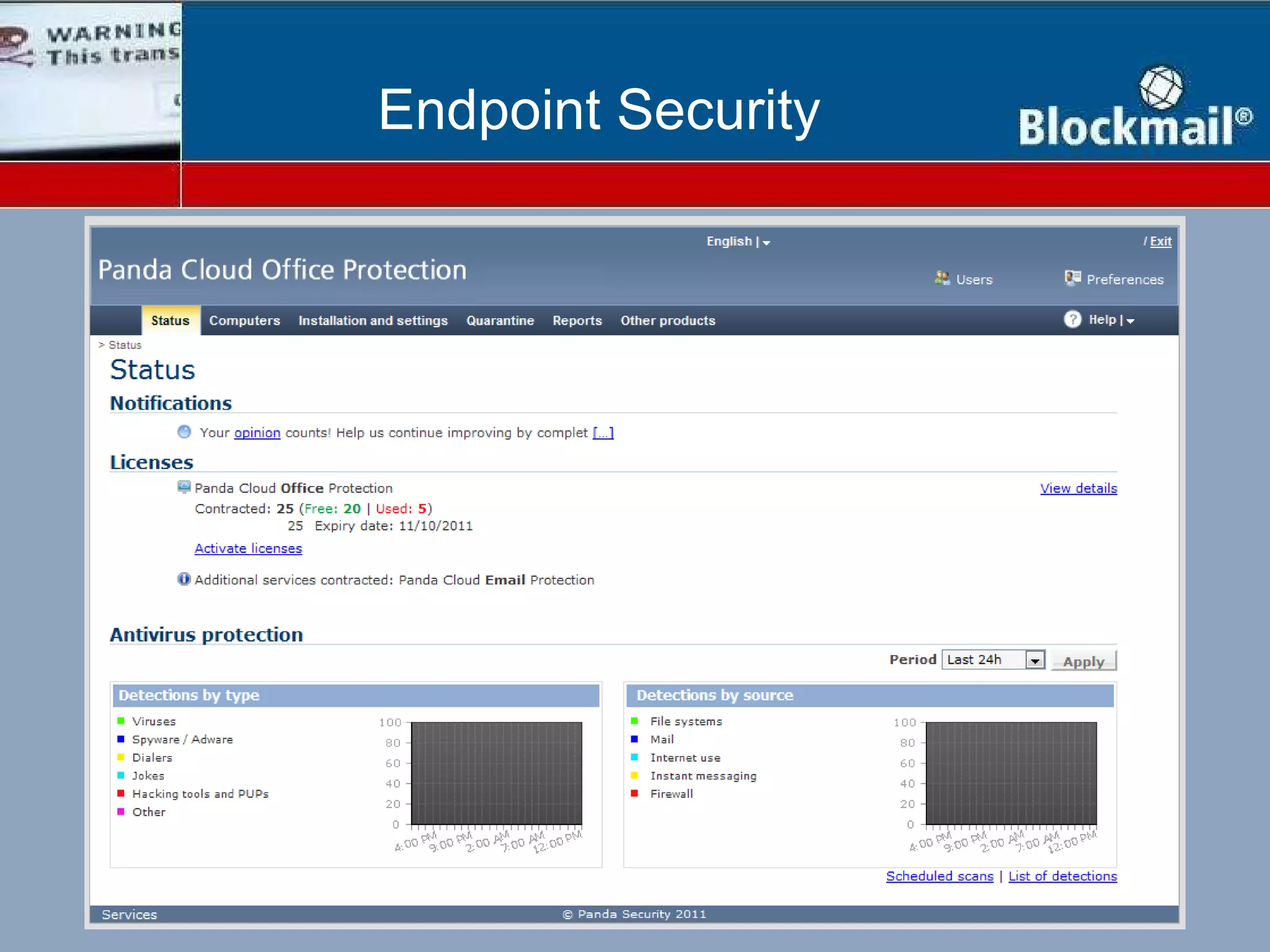The height and width of the screenshot is (952, 1270).
Task: Click the green Viruses legend swatch
Action: [121, 721]
